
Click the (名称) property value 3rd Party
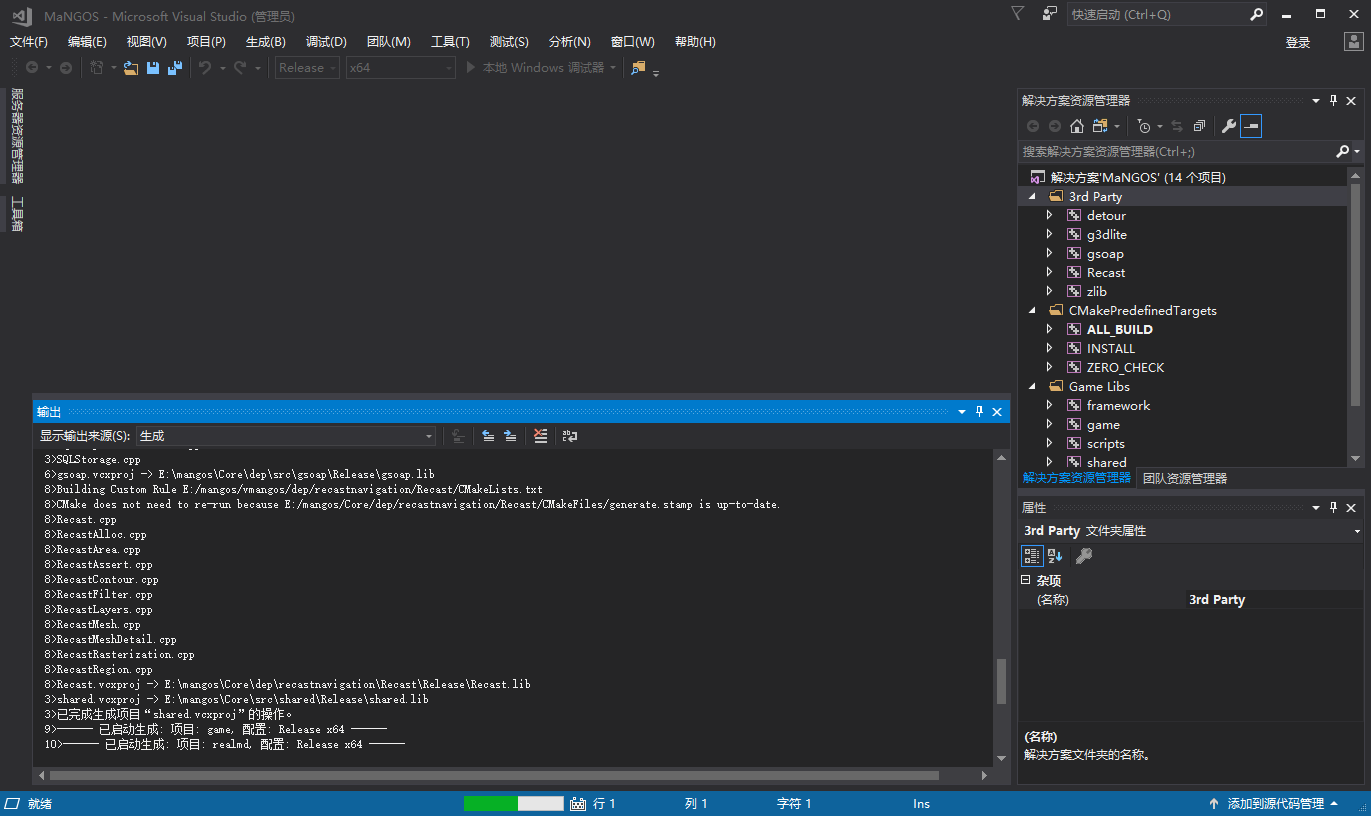(1274, 600)
